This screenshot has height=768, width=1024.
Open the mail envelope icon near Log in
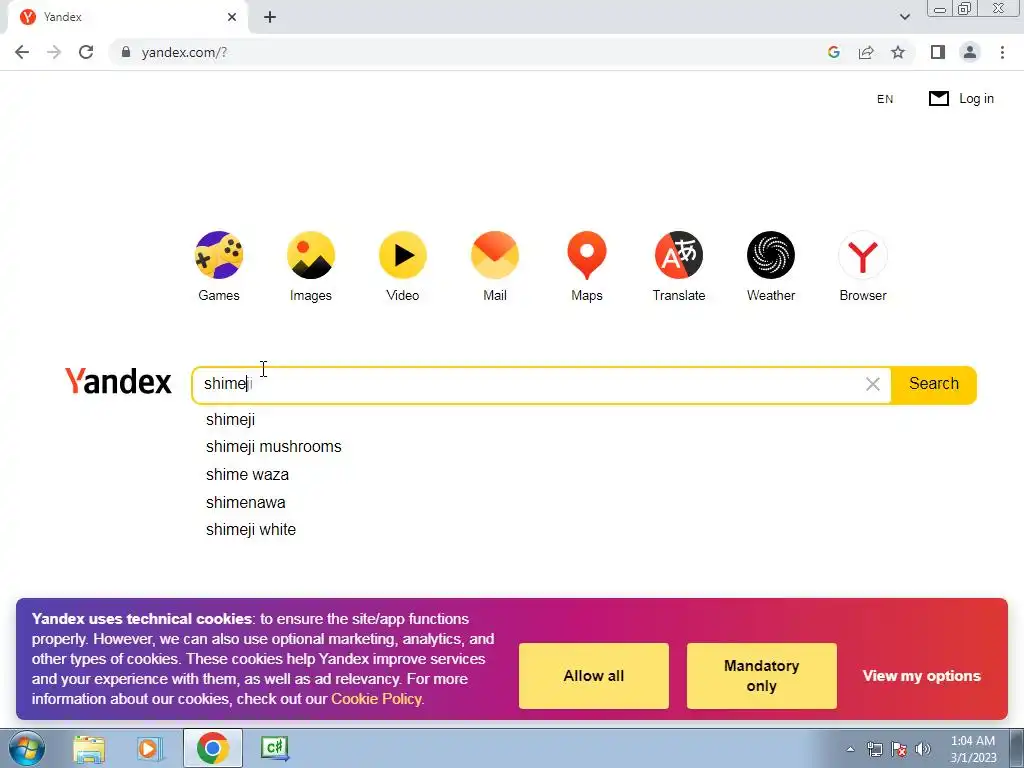[938, 99]
